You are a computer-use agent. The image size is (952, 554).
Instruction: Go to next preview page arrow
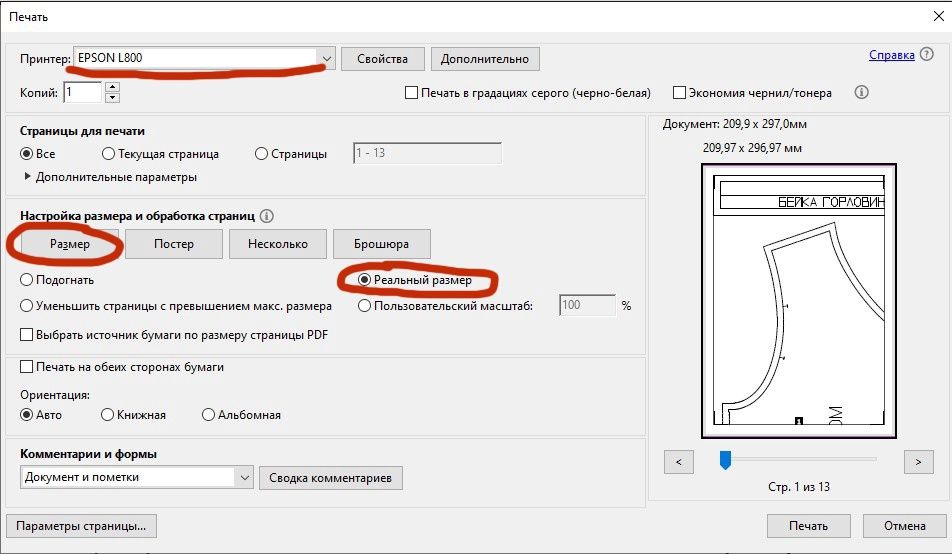pyautogui.click(x=917, y=461)
